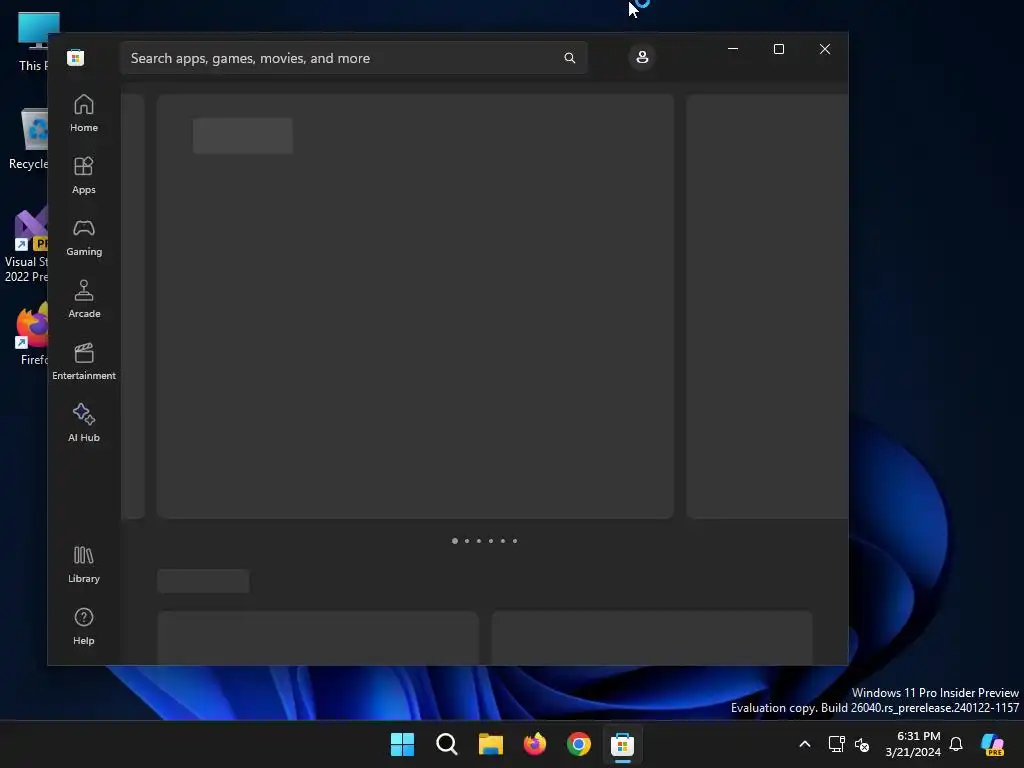1024x768 pixels.
Task: Close the Microsoft Store window
Action: [x=825, y=49]
